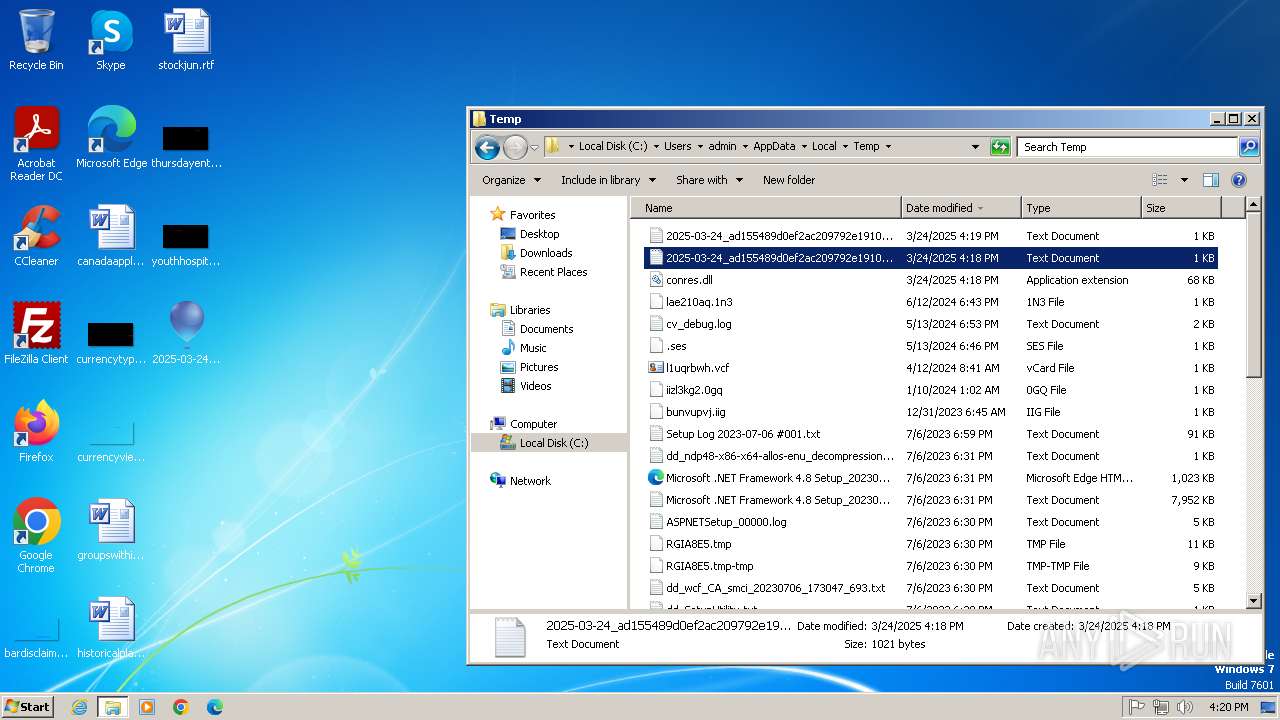Select Network in navigation pane
1280x720 pixels.
pyautogui.click(x=530, y=481)
